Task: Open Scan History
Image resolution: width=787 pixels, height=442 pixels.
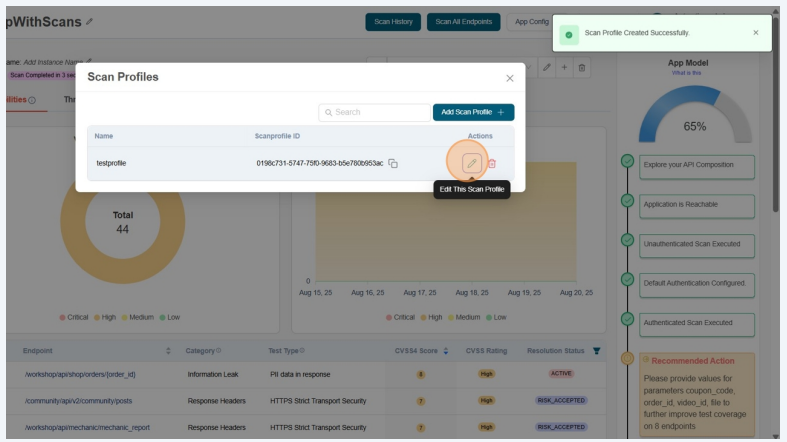Action: click(x=393, y=22)
